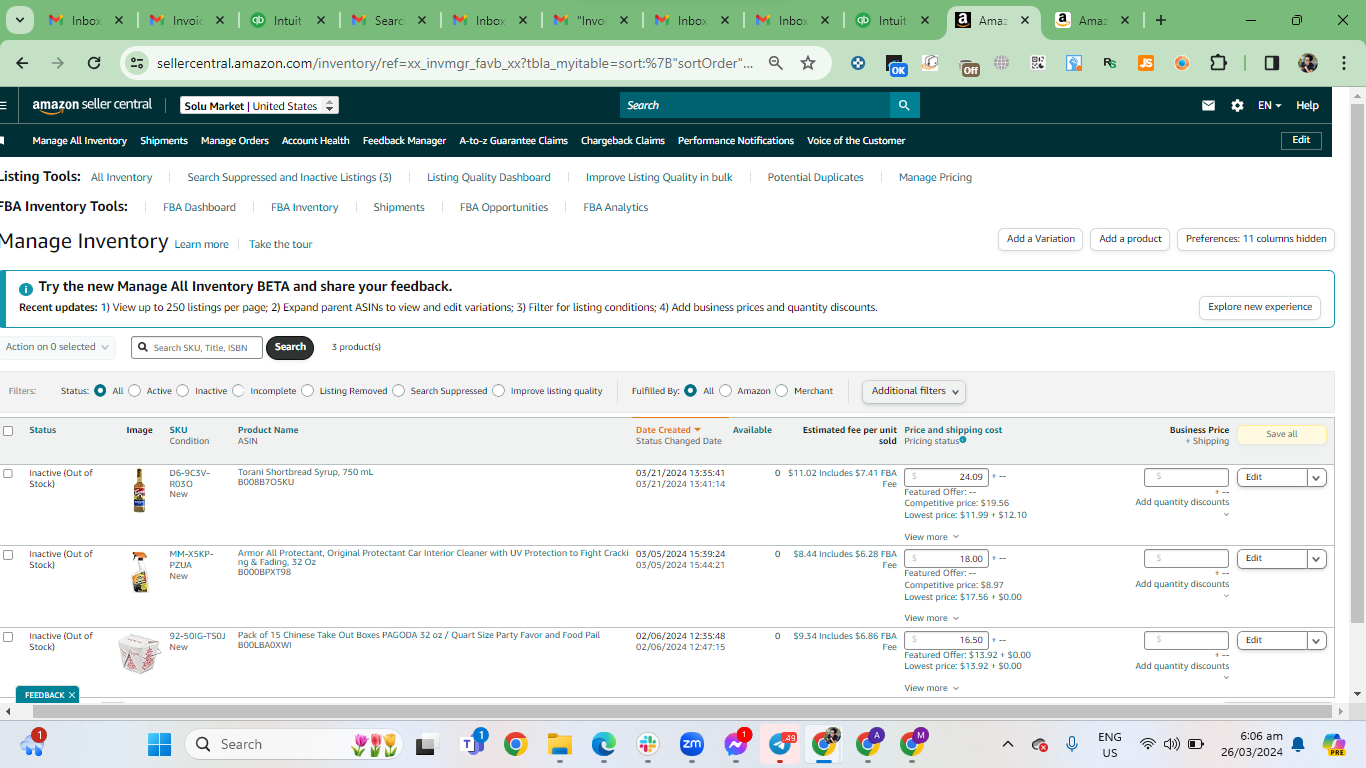Click the Chinese Take Out Boxes thumbnail
The width and height of the screenshot is (1366, 768).
[139, 653]
